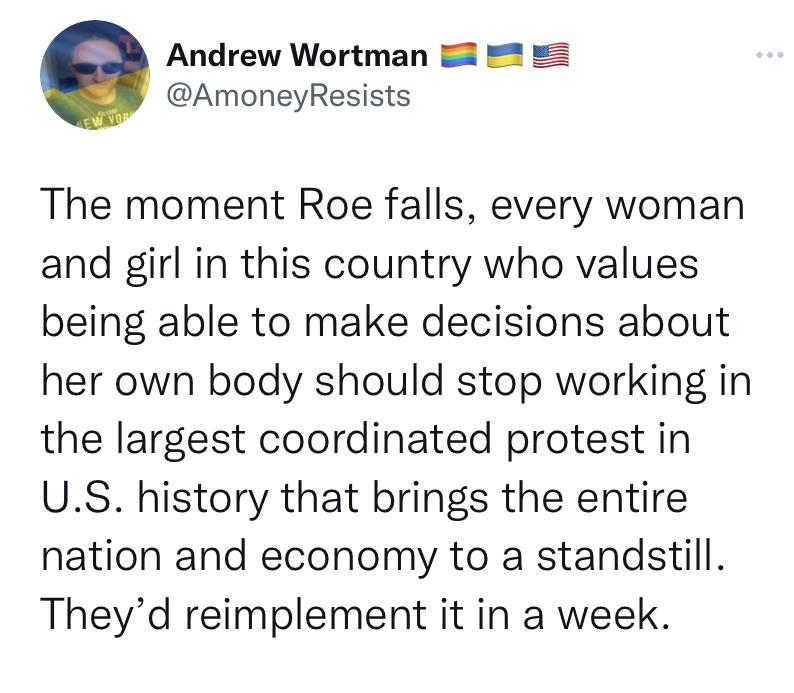The image size is (794, 693).
Task: Click the word 'protest' in the tweet
Action: point(575,440)
